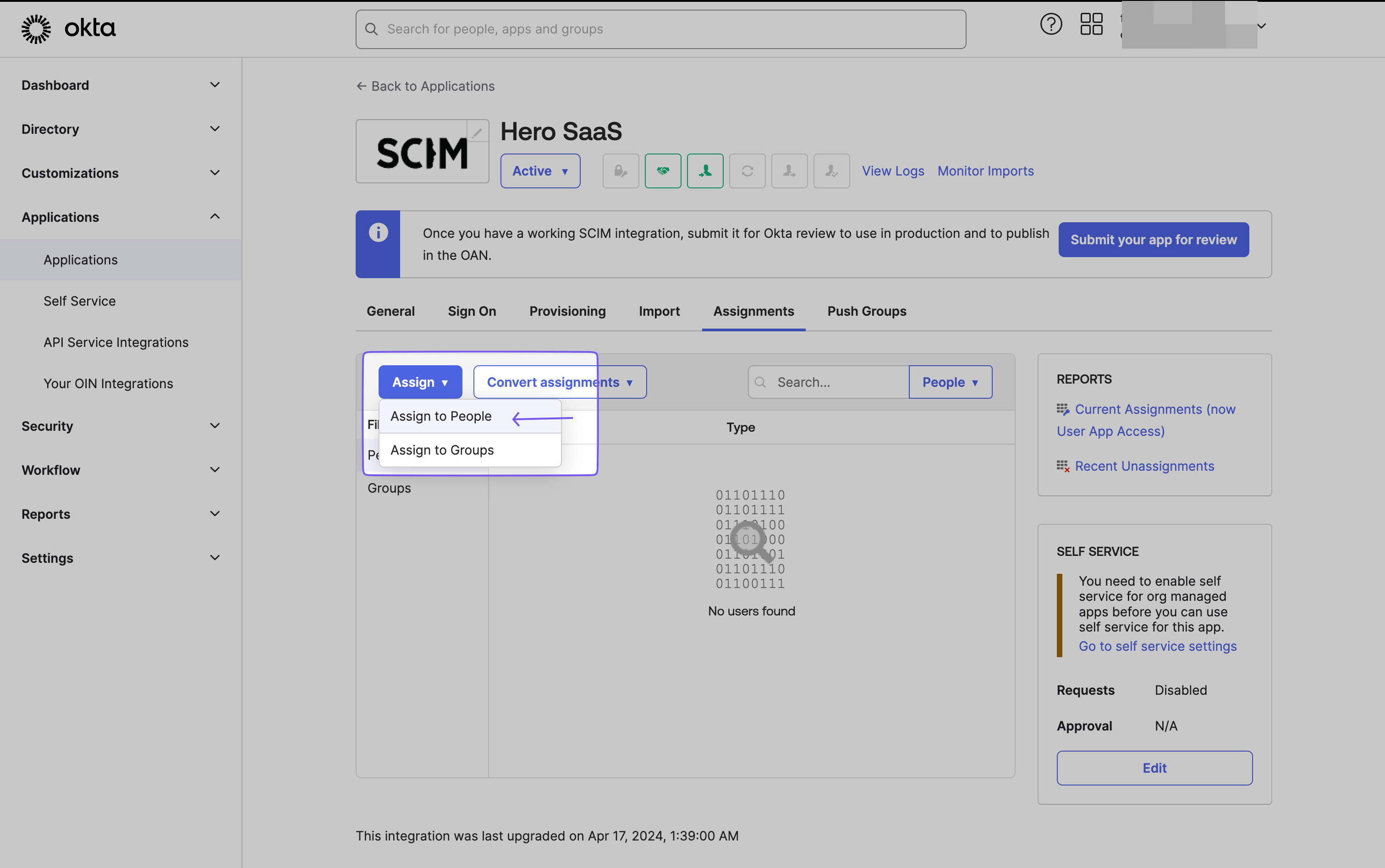Open the Okta app switcher grid icon

(x=1091, y=24)
